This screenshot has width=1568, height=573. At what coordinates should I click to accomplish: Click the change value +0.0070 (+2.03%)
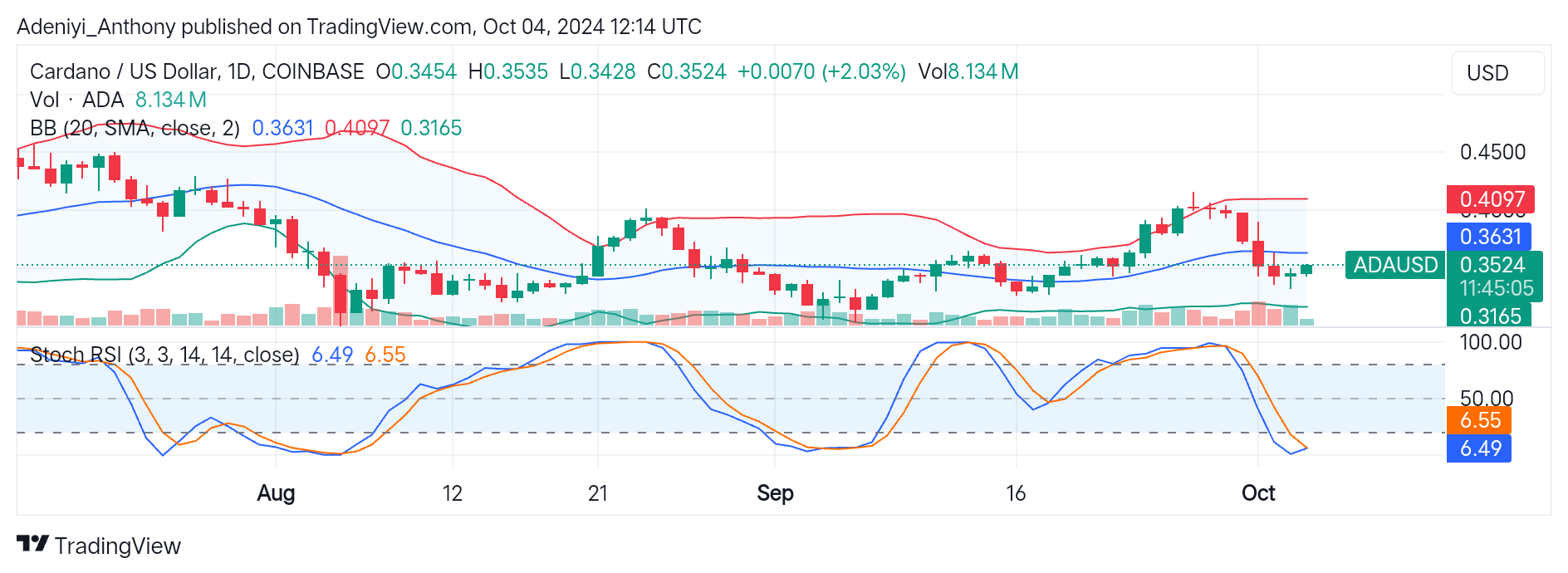(x=821, y=71)
